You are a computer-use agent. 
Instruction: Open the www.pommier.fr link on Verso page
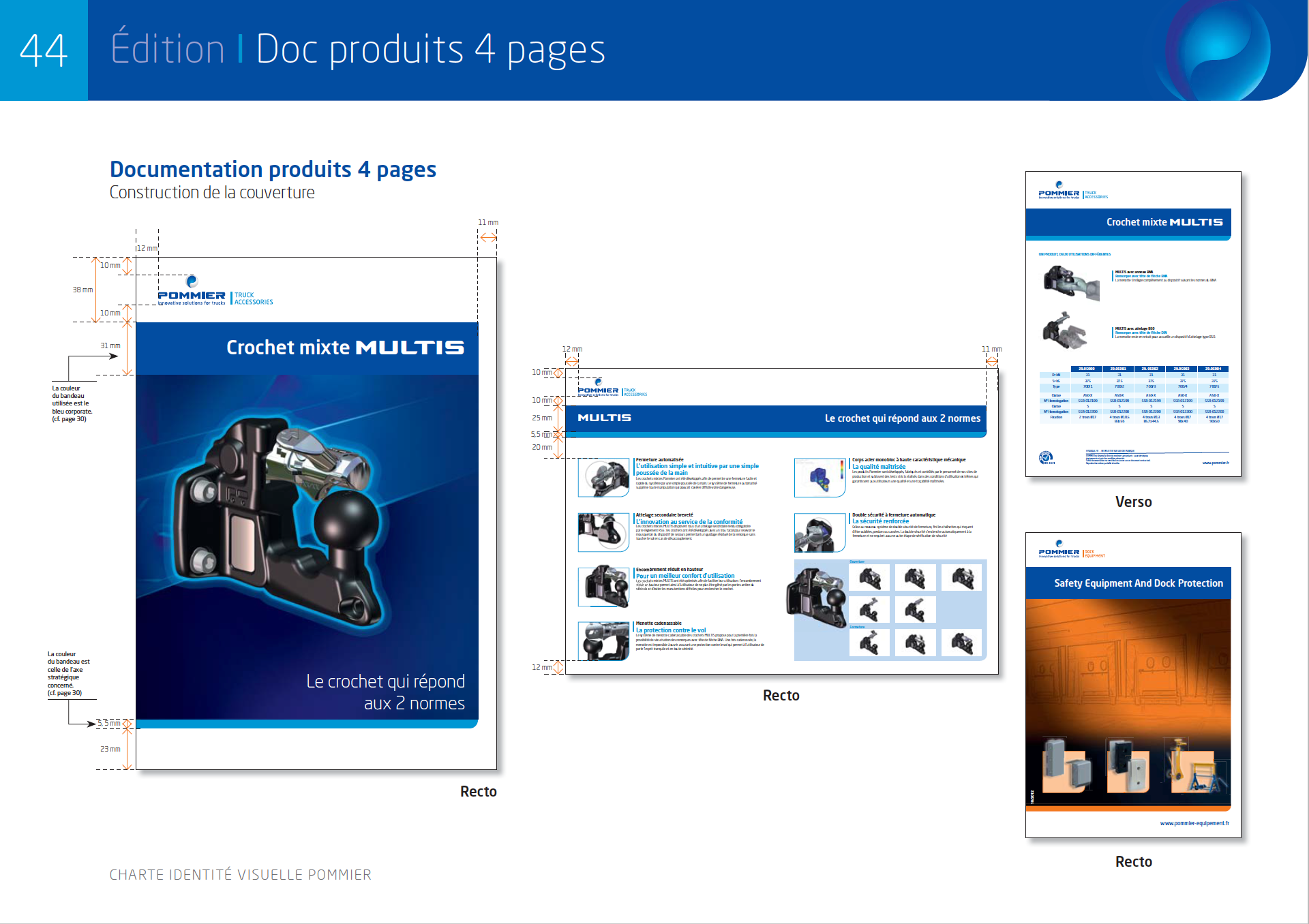[1216, 463]
